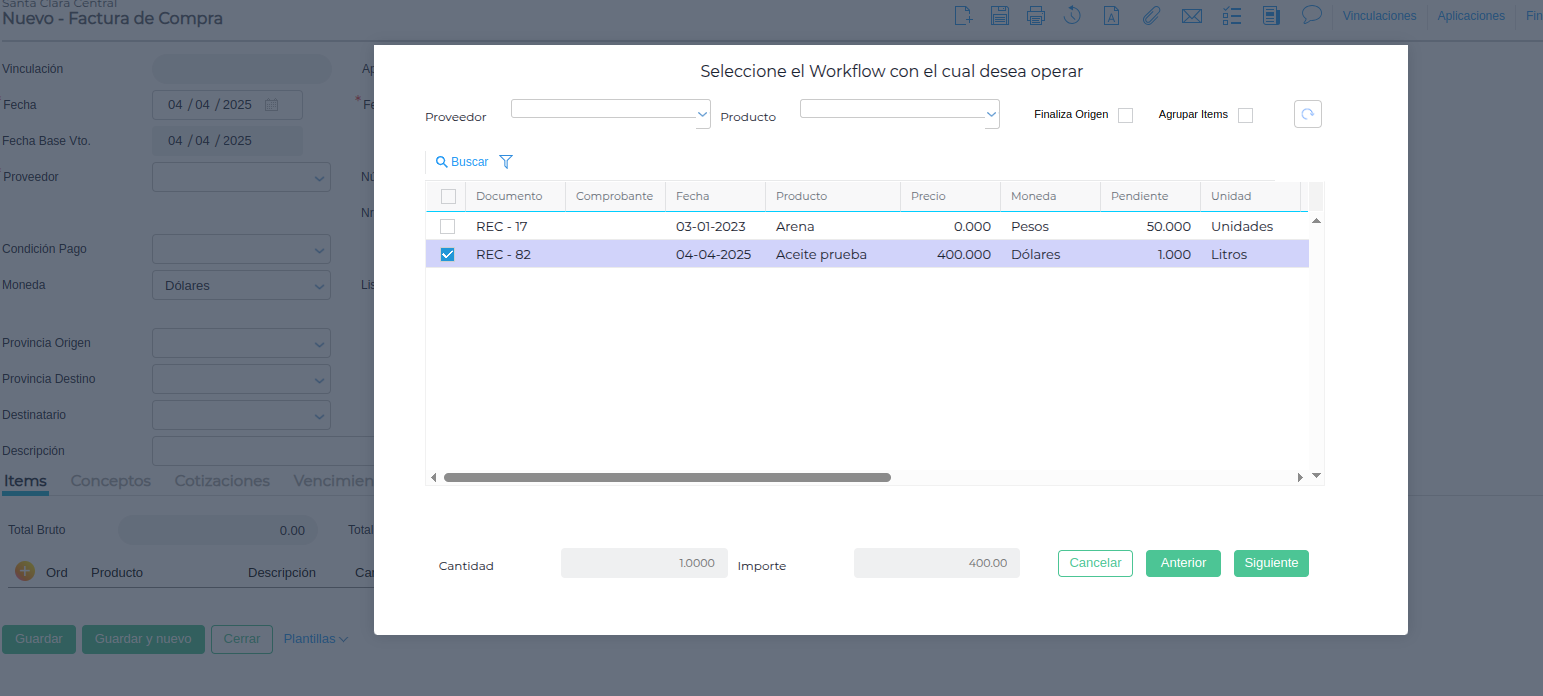Click the save floppy disk icon
The image size is (1543, 696).
point(999,15)
